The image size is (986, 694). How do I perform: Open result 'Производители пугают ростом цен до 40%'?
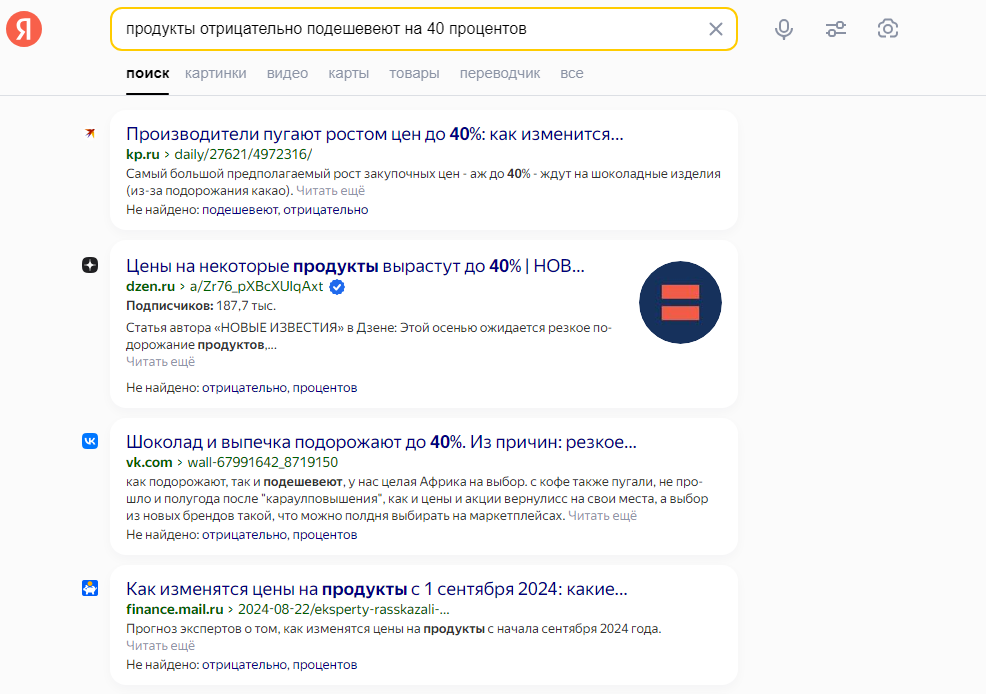click(375, 134)
